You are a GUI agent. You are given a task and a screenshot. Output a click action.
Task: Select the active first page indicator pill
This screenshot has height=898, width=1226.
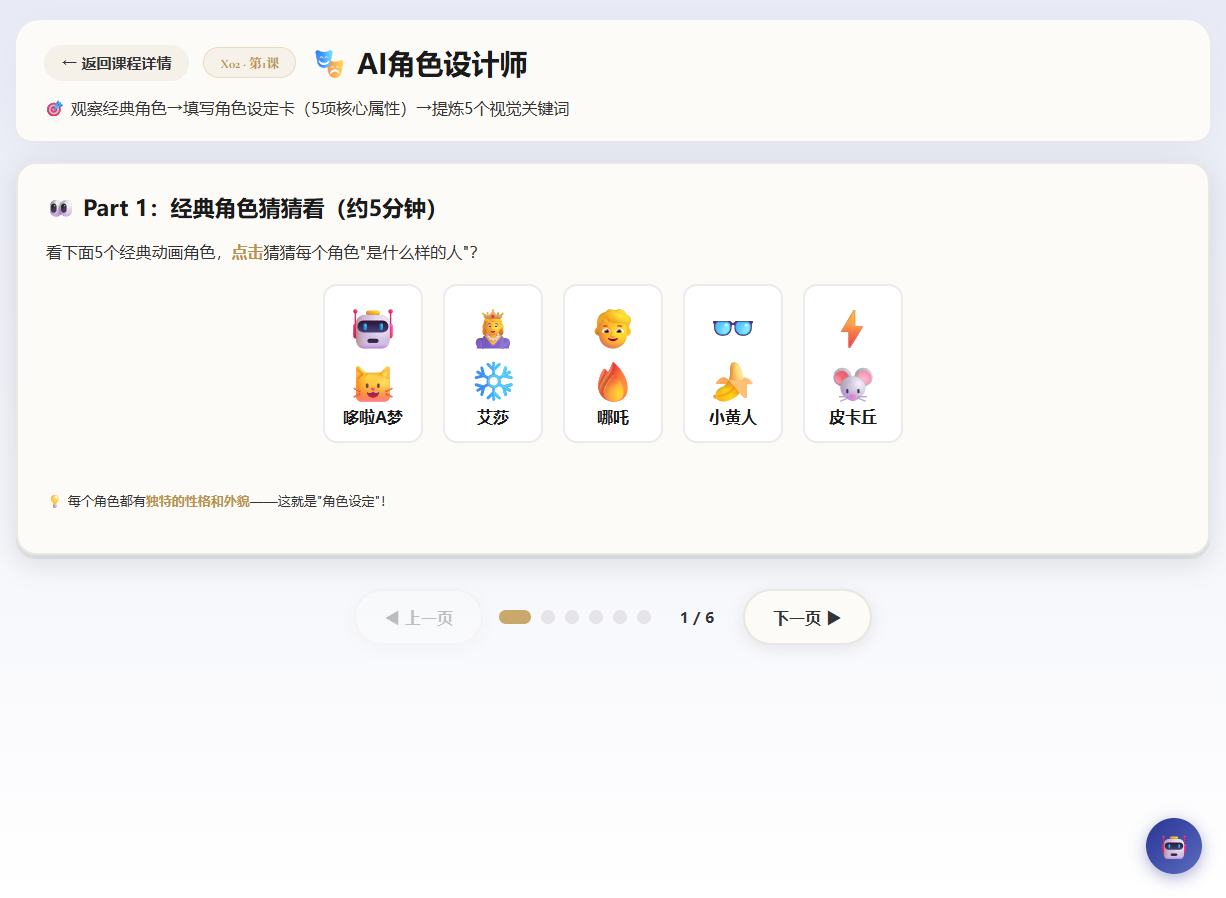(515, 617)
